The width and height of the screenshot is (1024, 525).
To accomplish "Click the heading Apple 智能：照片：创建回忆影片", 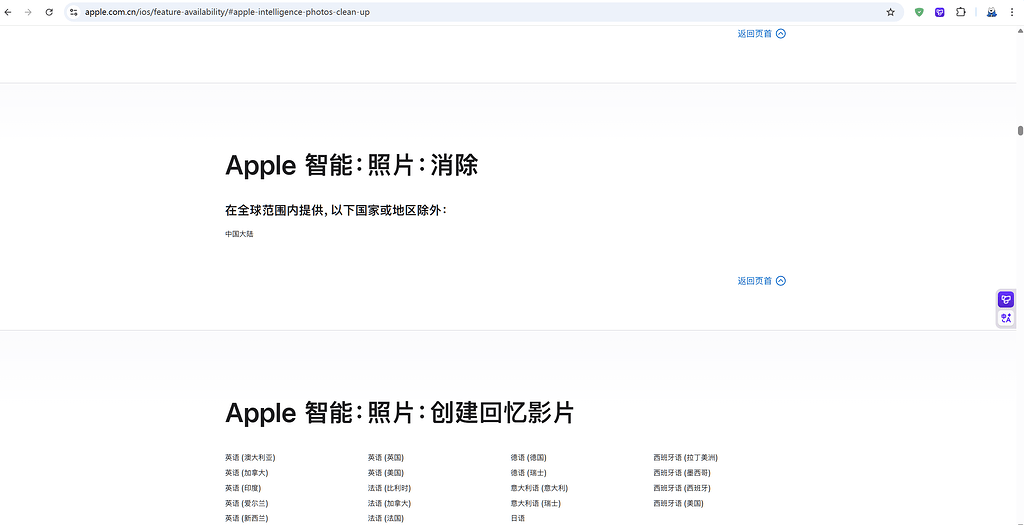I will point(399,413).
